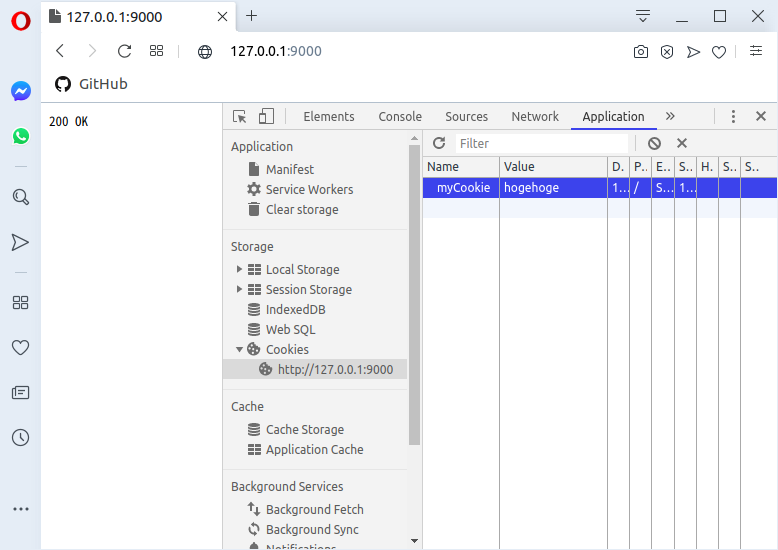Select the myCookie name cell
Image resolution: width=778 pixels, height=550 pixels.
click(461, 188)
